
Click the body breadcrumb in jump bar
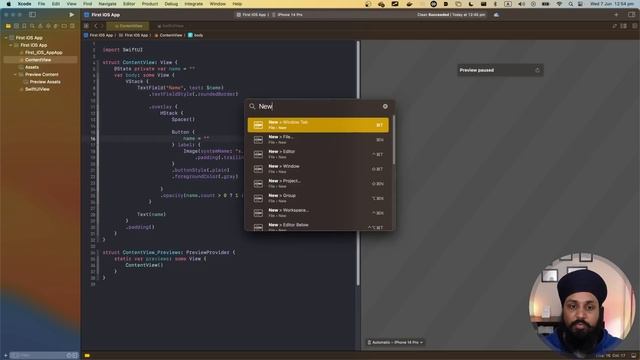point(196,35)
